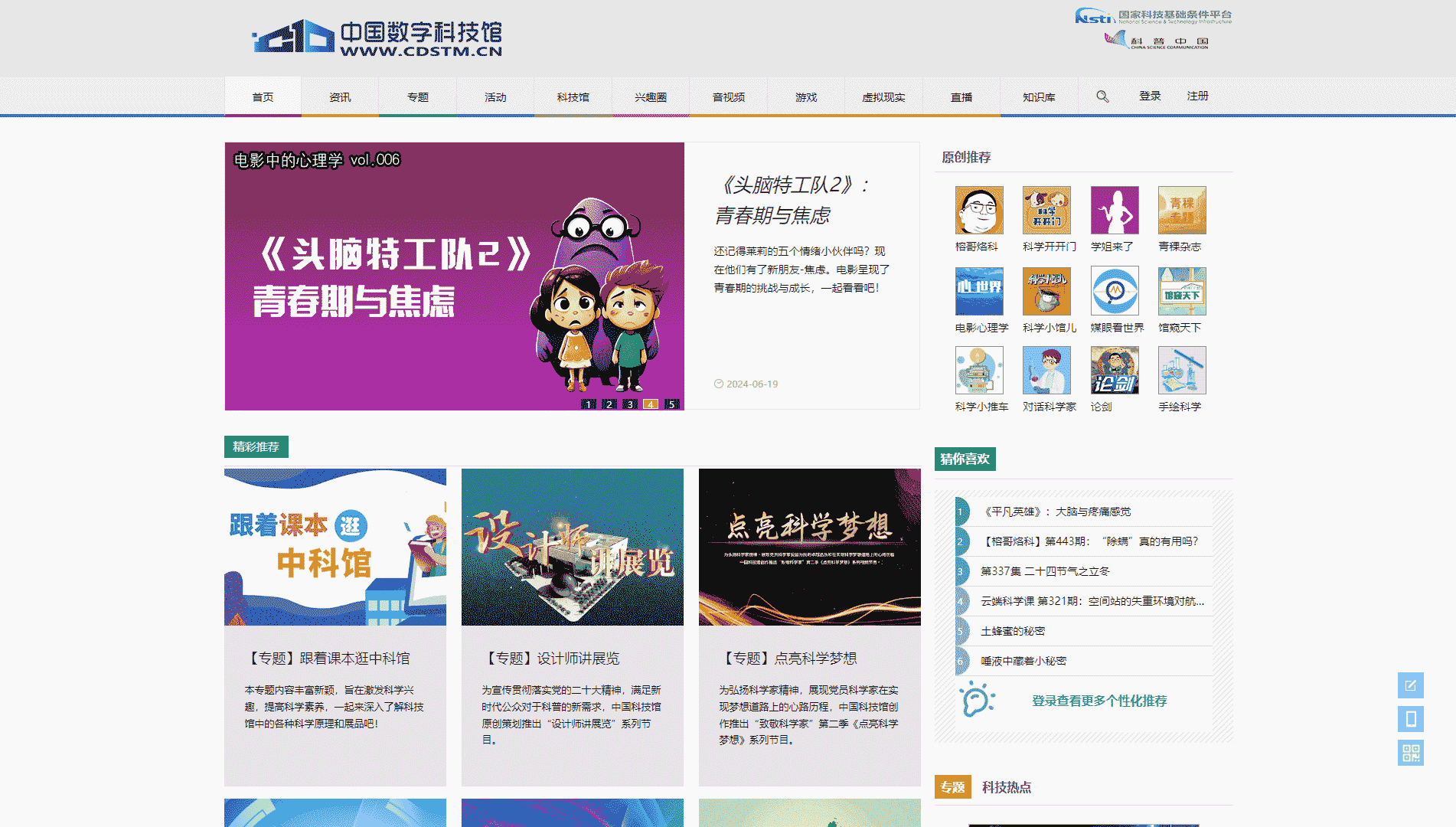Open article title 《头脑特工队2》：青春期与焦虑
This screenshot has height=827, width=1456.
(x=793, y=200)
